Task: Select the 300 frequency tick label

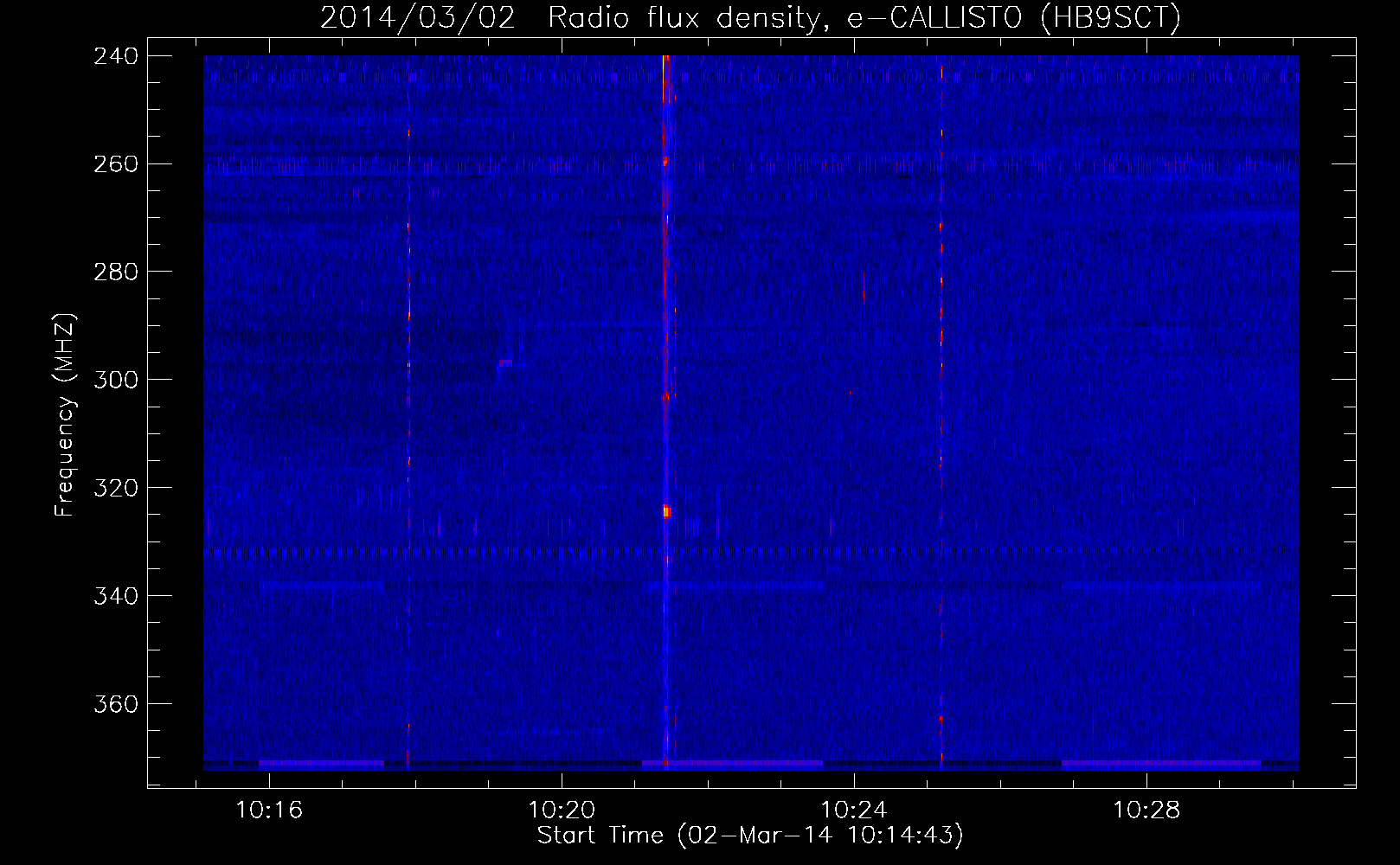Action: click(116, 380)
